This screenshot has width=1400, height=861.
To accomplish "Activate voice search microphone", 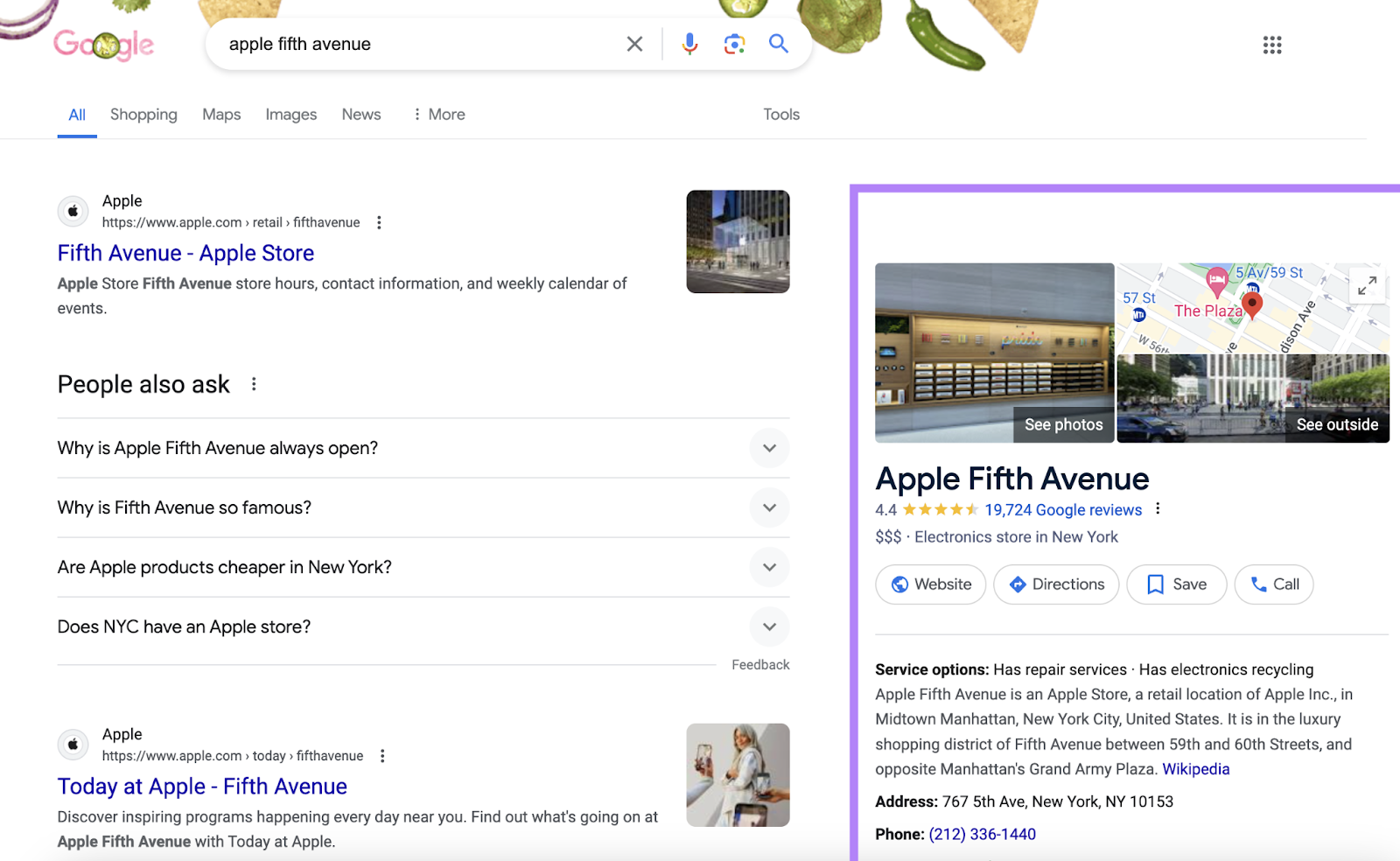I will [x=689, y=44].
